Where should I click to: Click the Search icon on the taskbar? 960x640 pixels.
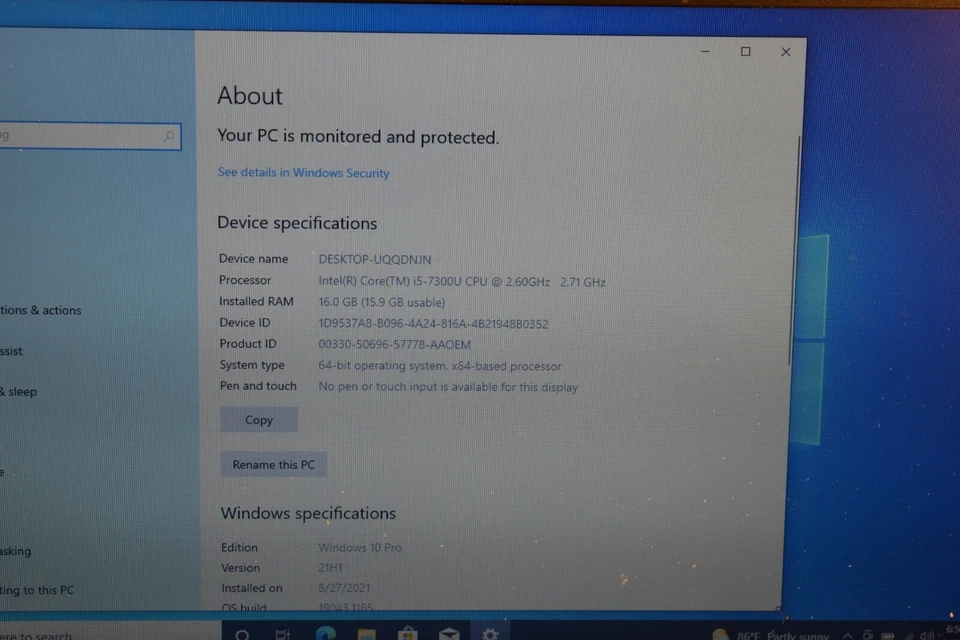coord(242,634)
